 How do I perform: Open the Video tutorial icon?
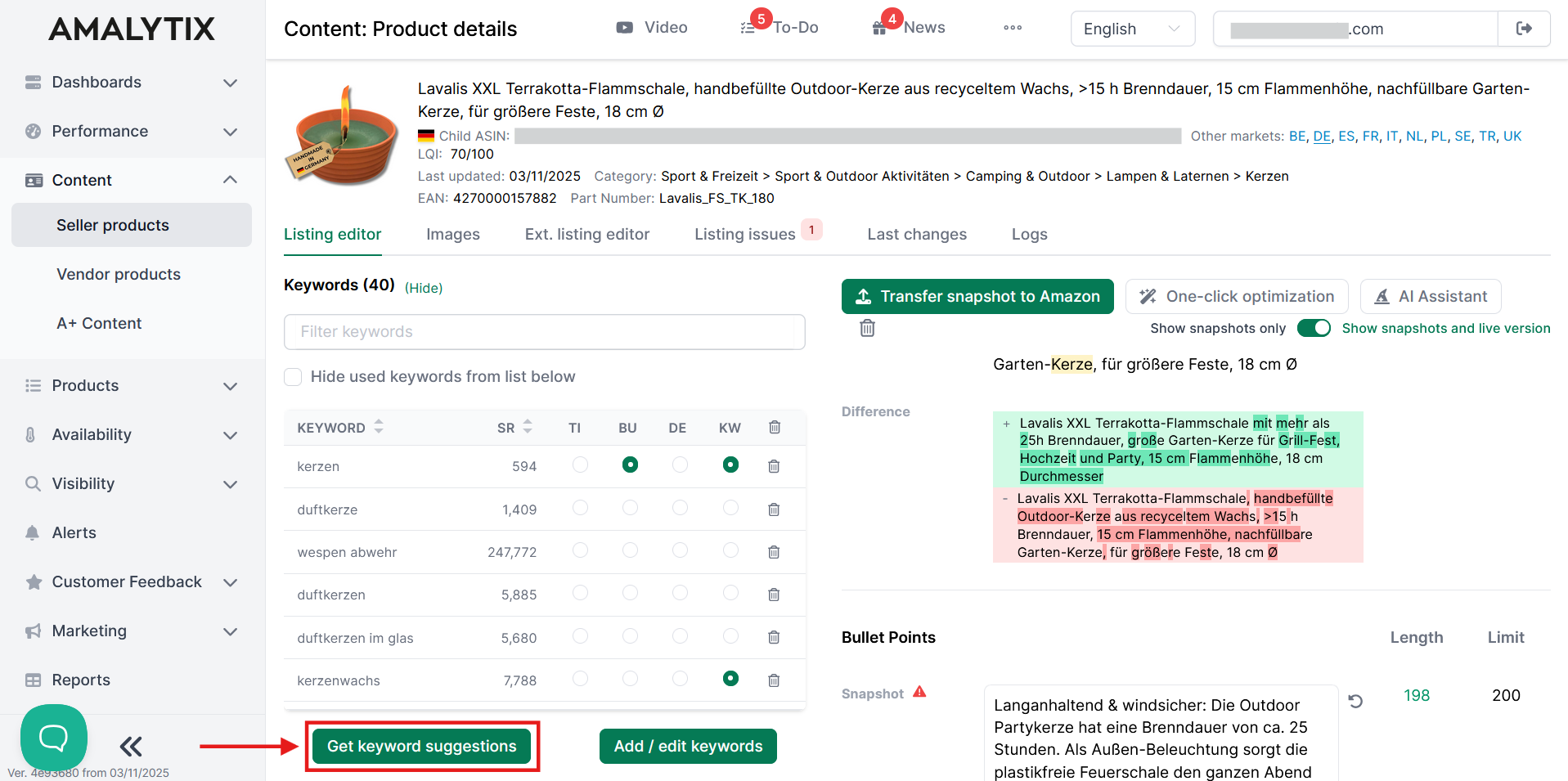(624, 28)
